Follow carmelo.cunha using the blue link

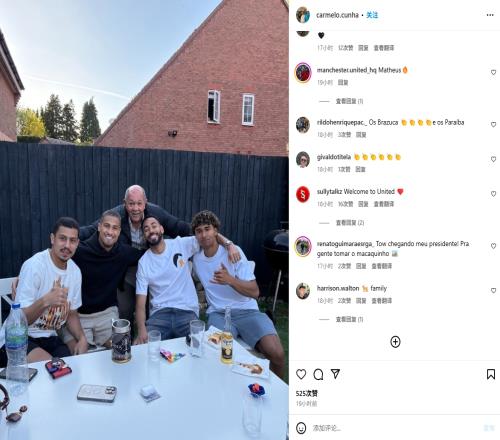tap(372, 15)
